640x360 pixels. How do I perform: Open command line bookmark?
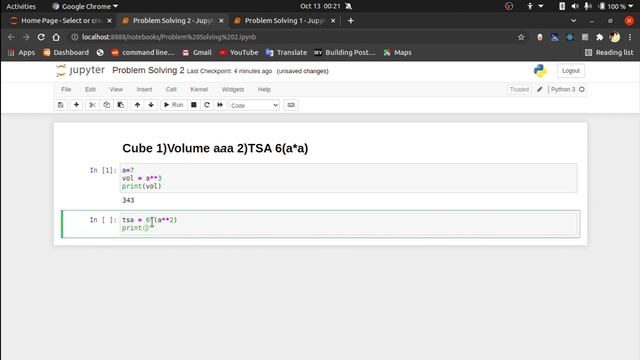coord(143,52)
